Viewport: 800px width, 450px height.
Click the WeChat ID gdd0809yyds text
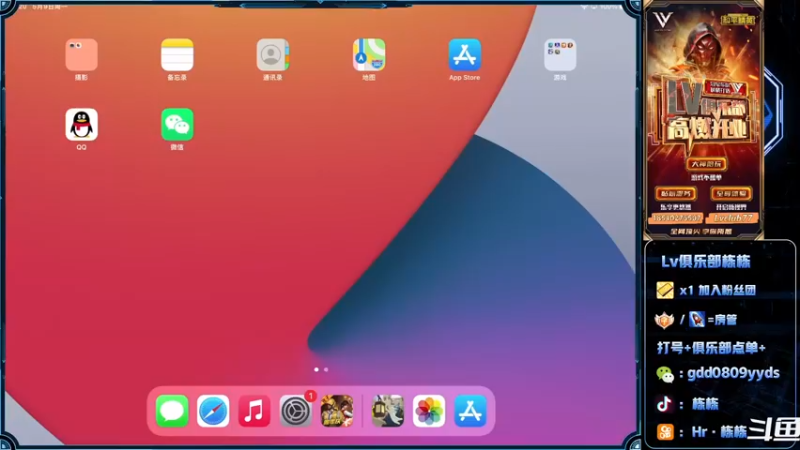(733, 373)
